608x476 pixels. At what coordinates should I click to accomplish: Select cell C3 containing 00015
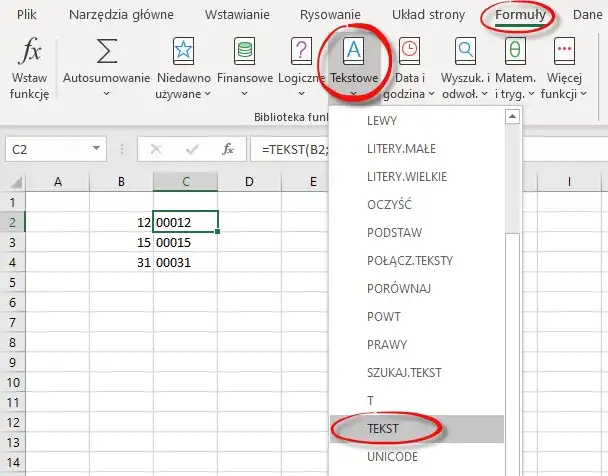point(184,243)
